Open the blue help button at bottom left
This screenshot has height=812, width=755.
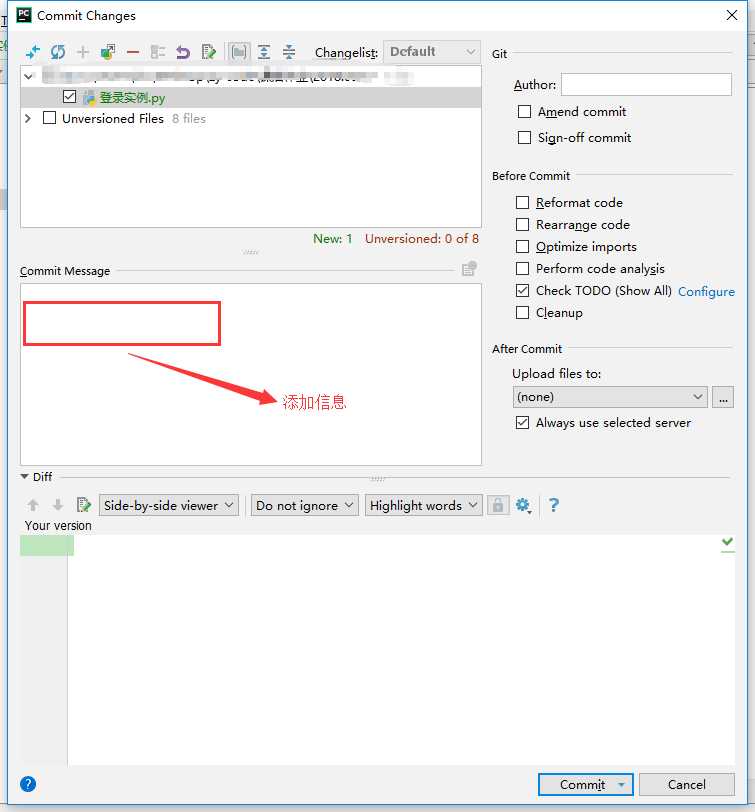tap(28, 784)
